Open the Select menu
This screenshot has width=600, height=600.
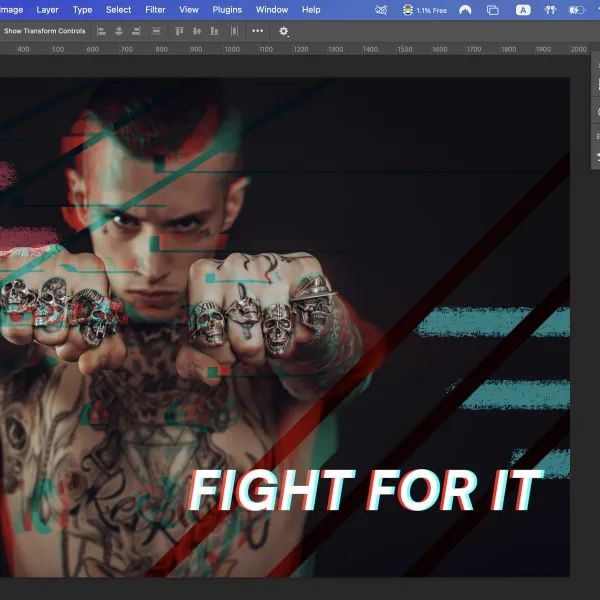pos(119,10)
